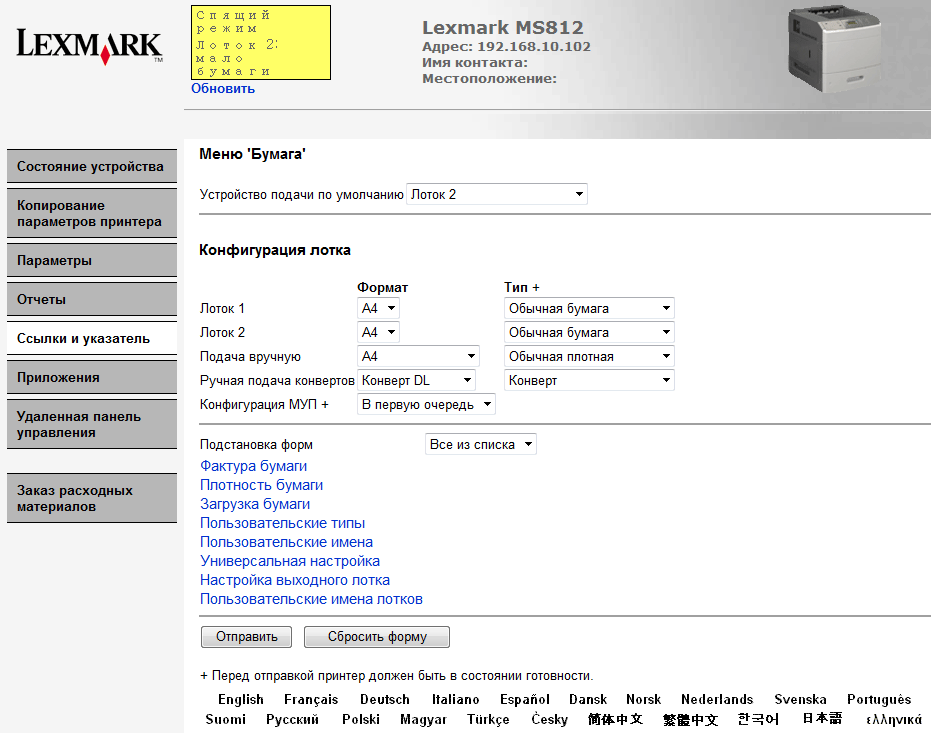
Task: Switch language to Português
Action: point(879,699)
